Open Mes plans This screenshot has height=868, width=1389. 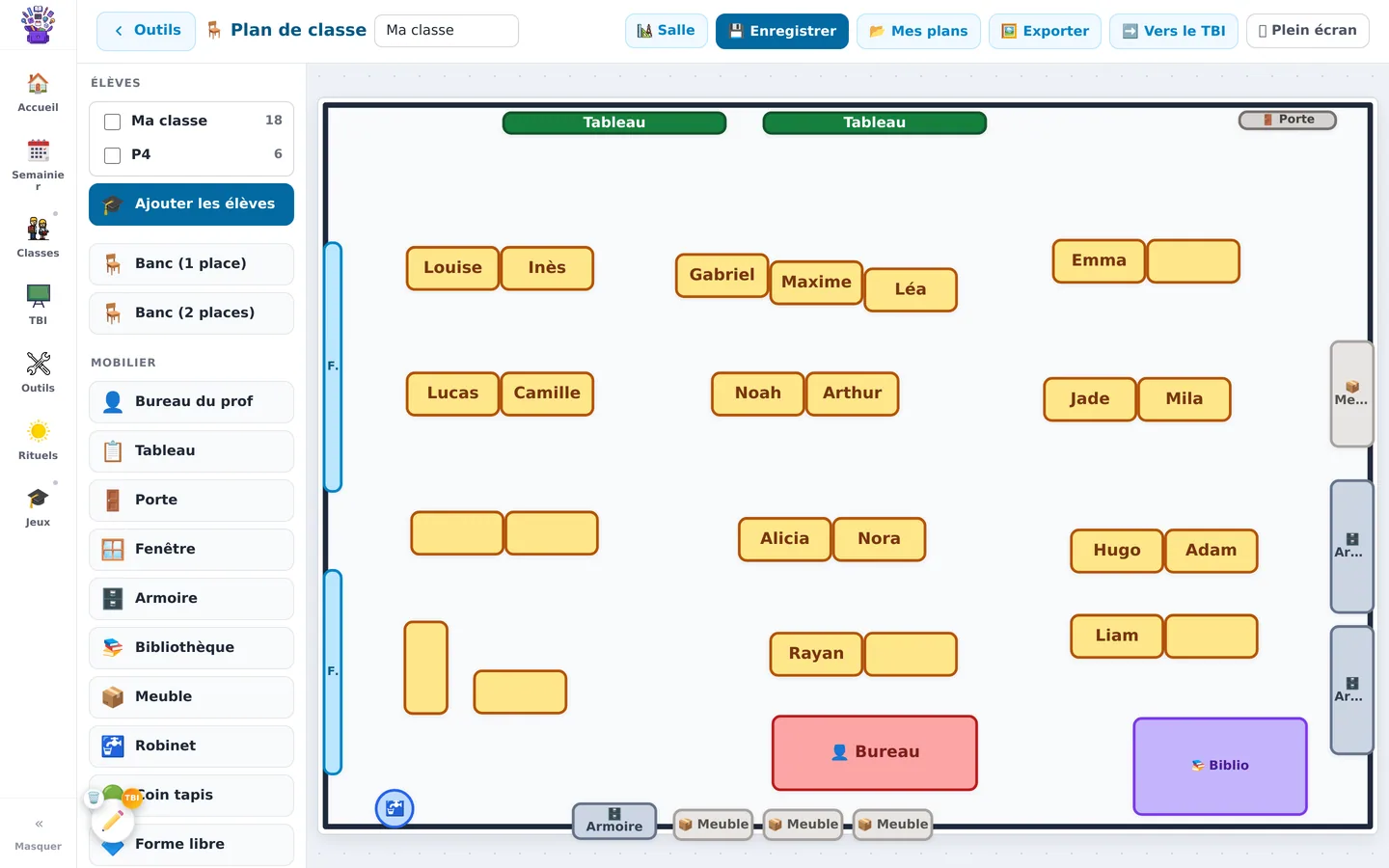pyautogui.click(x=918, y=31)
